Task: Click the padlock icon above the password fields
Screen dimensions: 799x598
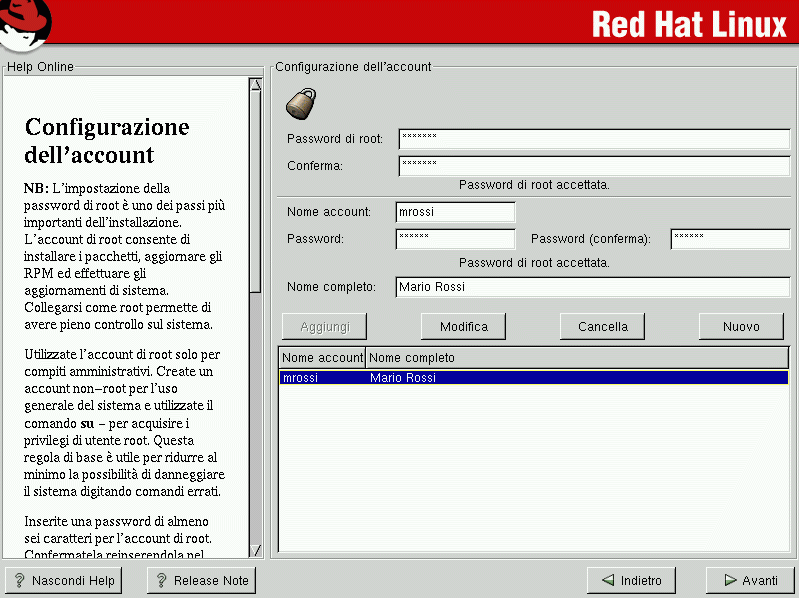Action: (301, 103)
